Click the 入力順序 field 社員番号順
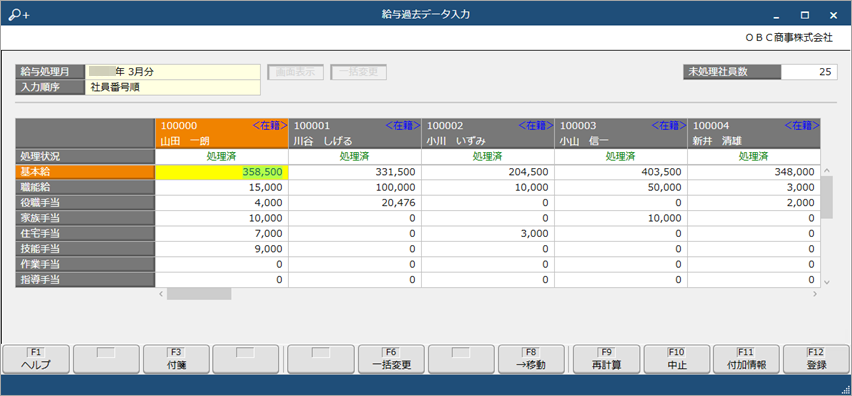Screen dimensions: 852x396 click(173, 87)
